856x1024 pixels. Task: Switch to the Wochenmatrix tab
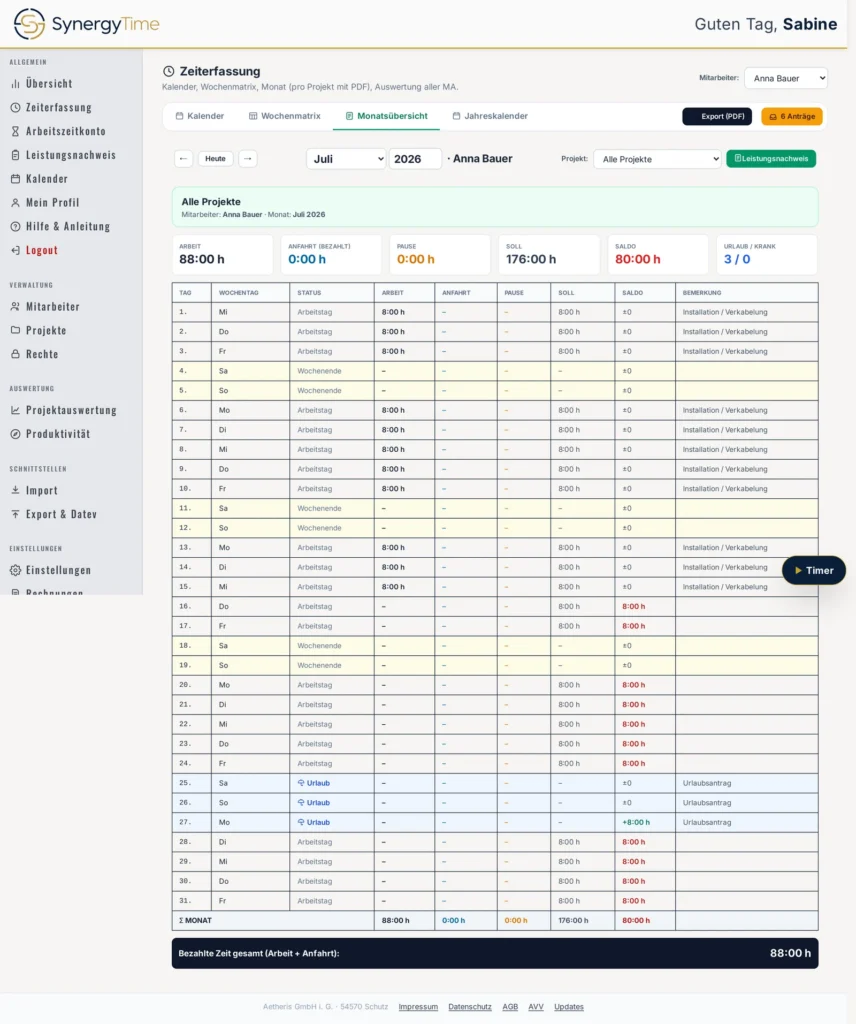[x=285, y=116]
